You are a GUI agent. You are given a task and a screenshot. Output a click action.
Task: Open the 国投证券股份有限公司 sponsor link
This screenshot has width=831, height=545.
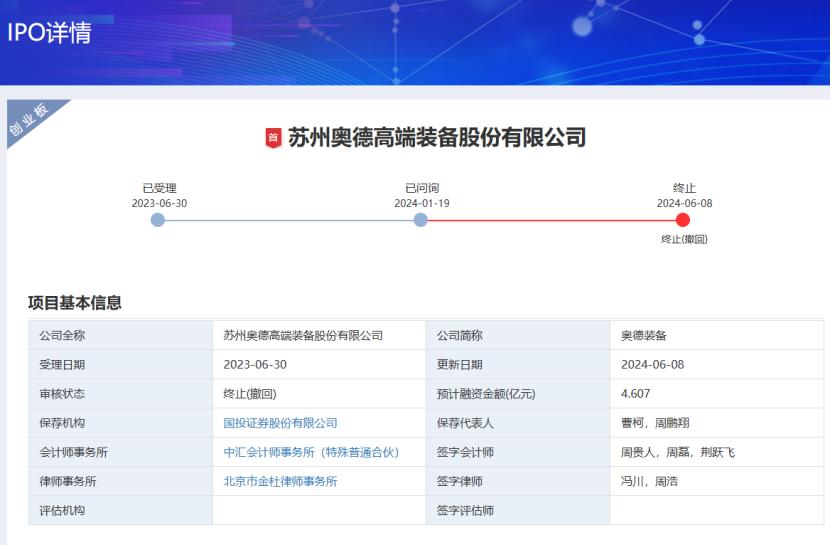click(280, 423)
